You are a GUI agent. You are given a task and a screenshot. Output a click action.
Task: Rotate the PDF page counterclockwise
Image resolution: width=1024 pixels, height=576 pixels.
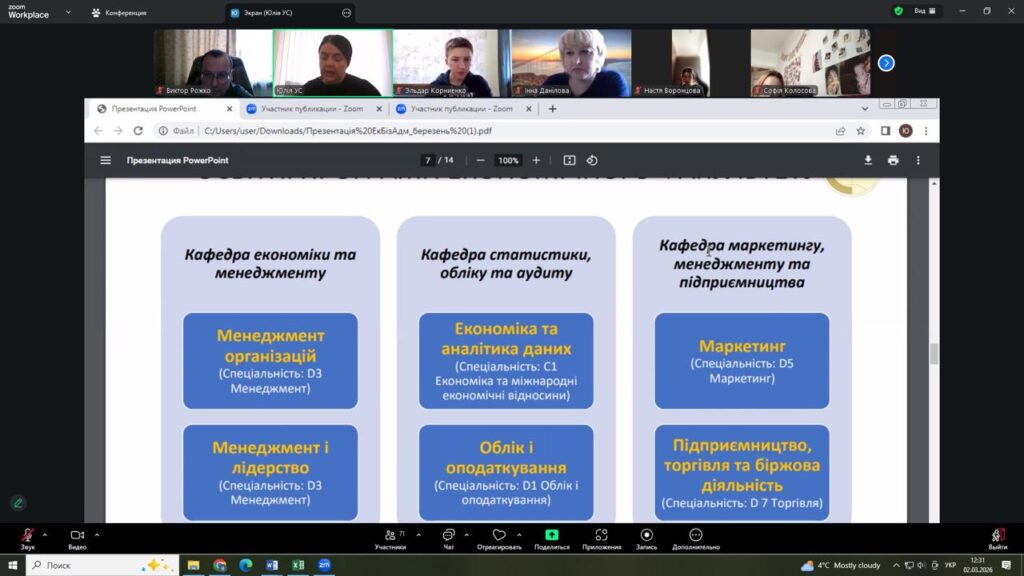[x=592, y=160]
